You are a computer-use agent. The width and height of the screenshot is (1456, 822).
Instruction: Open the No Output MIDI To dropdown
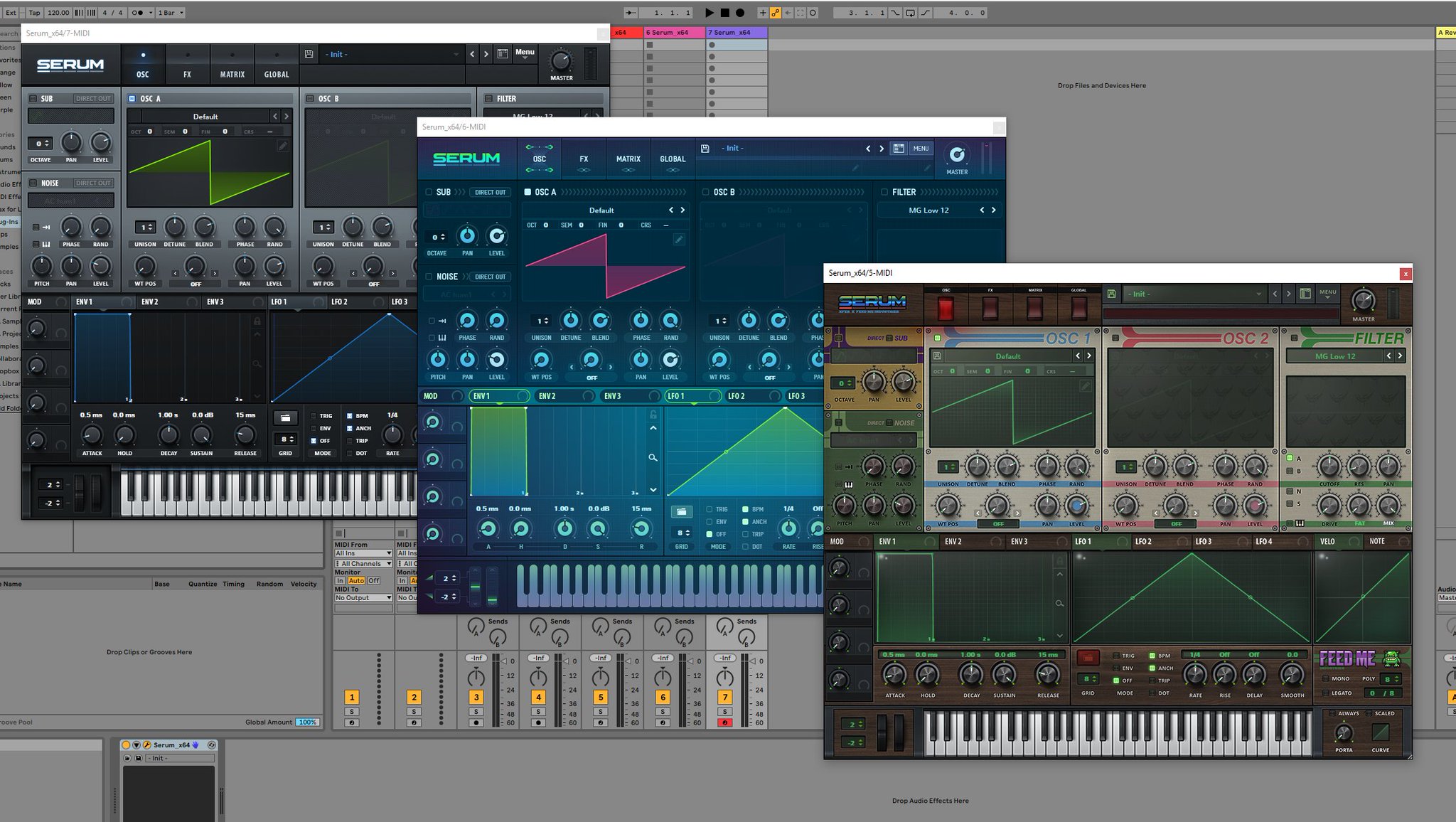coord(363,598)
